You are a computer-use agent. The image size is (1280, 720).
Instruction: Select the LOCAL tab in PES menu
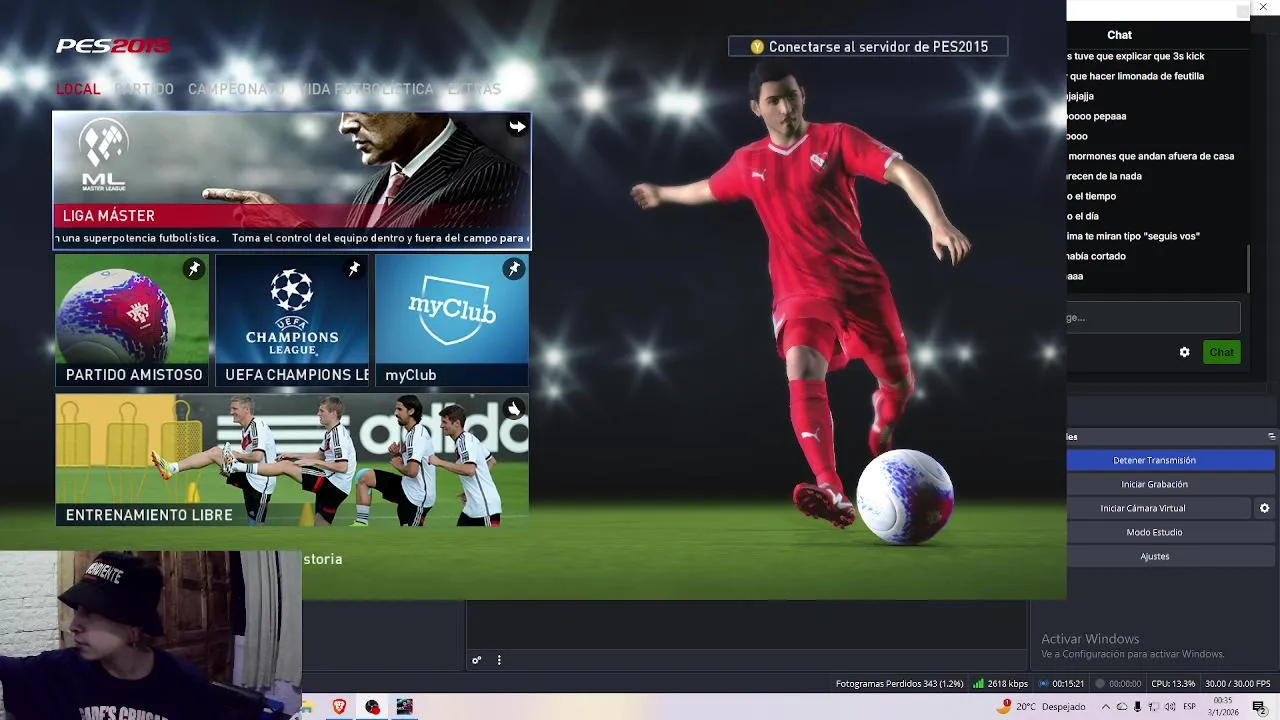(78, 89)
